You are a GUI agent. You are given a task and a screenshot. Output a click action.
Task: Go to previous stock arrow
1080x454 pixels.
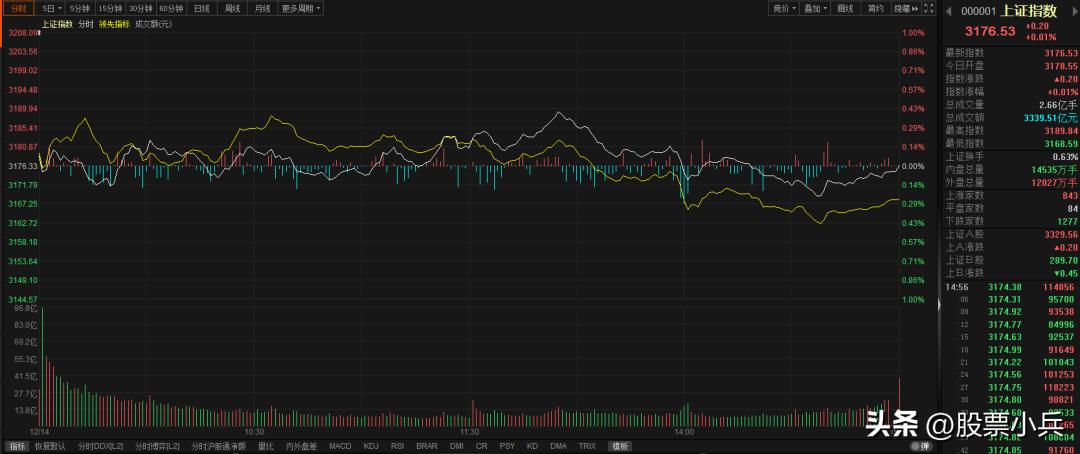click(x=948, y=10)
